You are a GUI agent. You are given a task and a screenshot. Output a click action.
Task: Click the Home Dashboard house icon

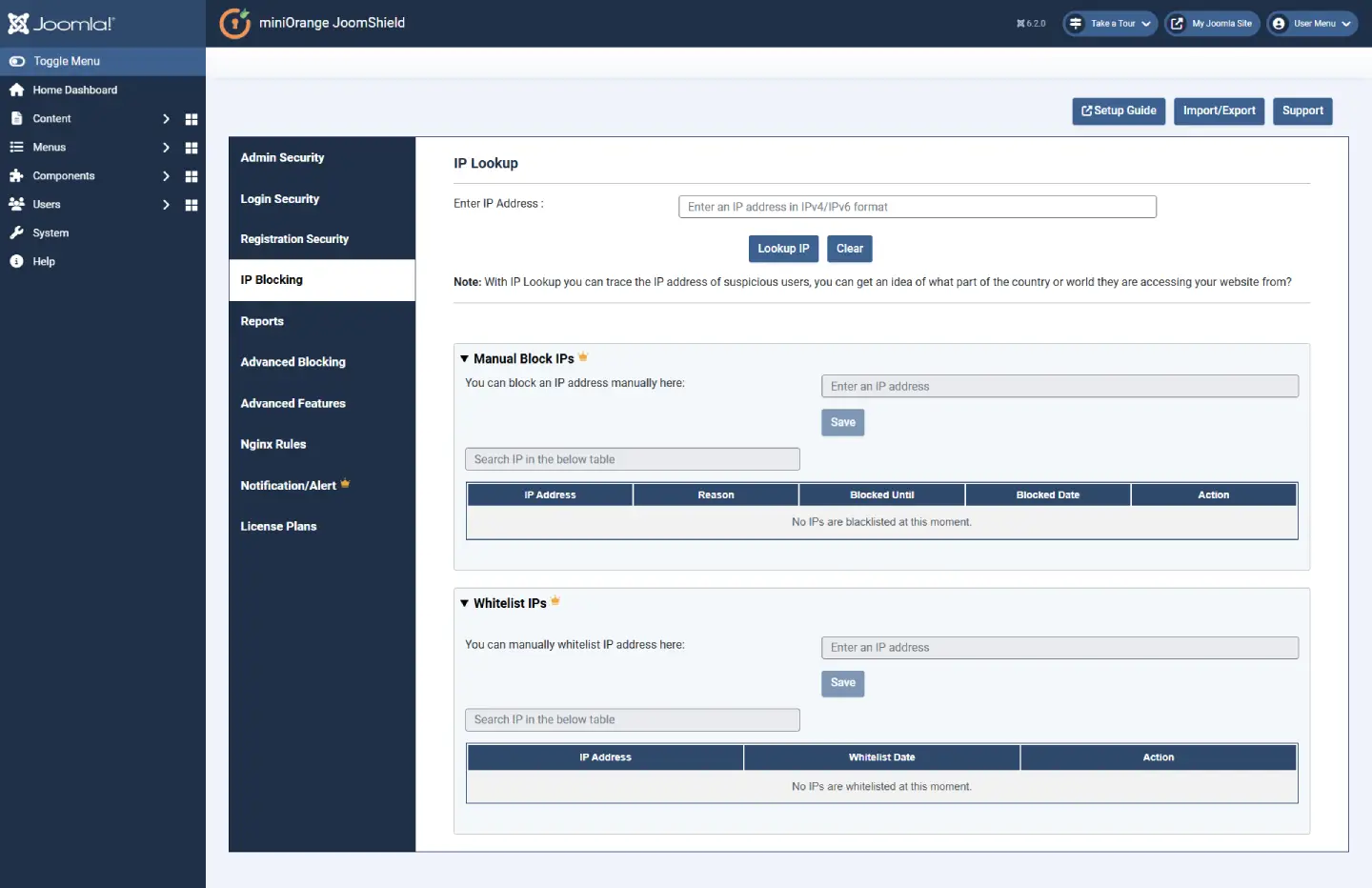coord(16,90)
